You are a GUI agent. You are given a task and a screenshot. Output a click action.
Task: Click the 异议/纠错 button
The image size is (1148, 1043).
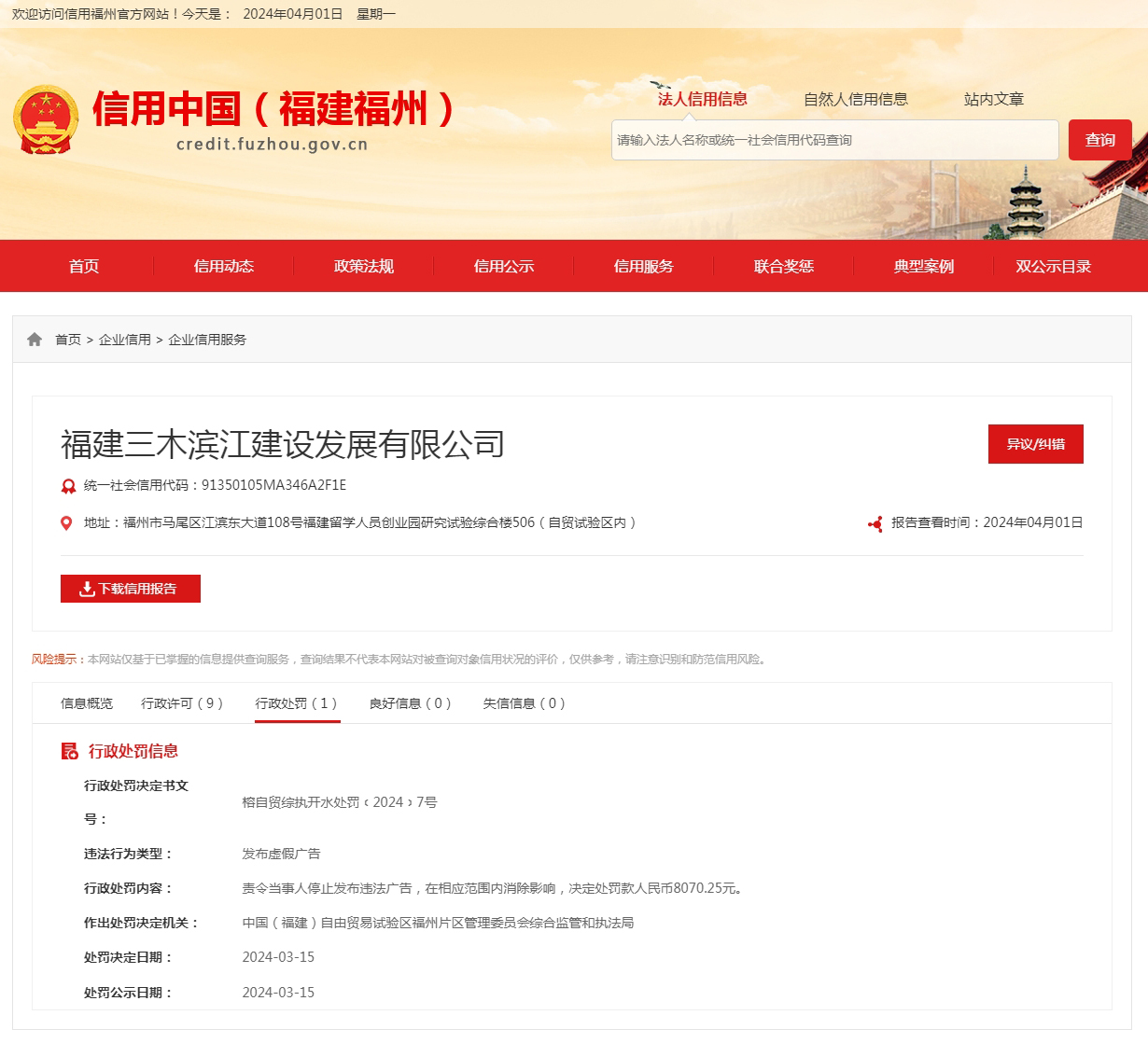1035,444
